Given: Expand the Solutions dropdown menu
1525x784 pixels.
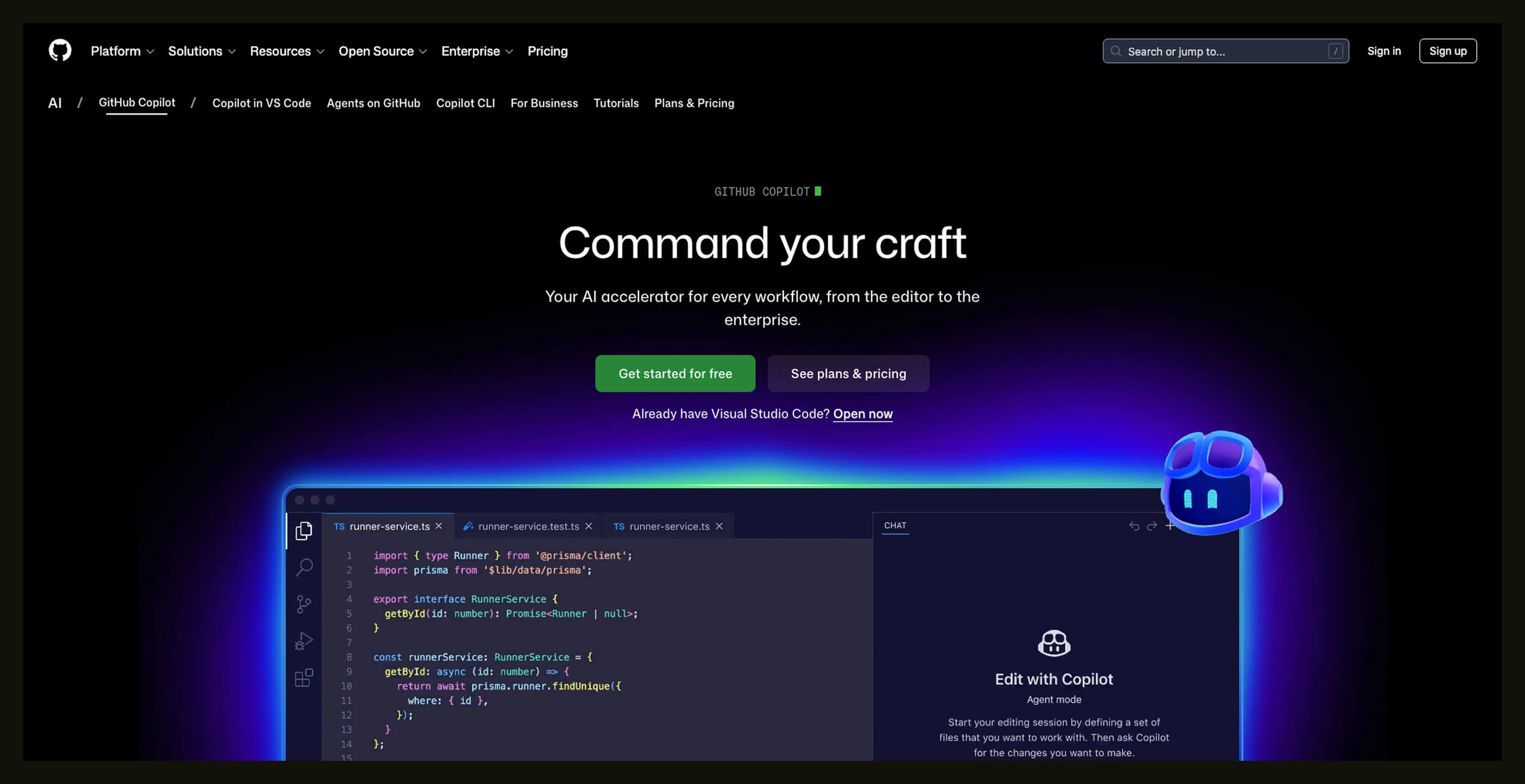Looking at the screenshot, I should pyautogui.click(x=202, y=52).
